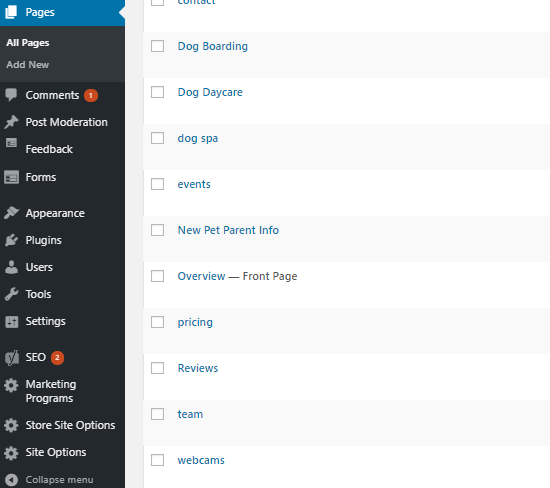The width and height of the screenshot is (550, 488).
Task: Click the Post Moderation pin icon
Action: 11,122
